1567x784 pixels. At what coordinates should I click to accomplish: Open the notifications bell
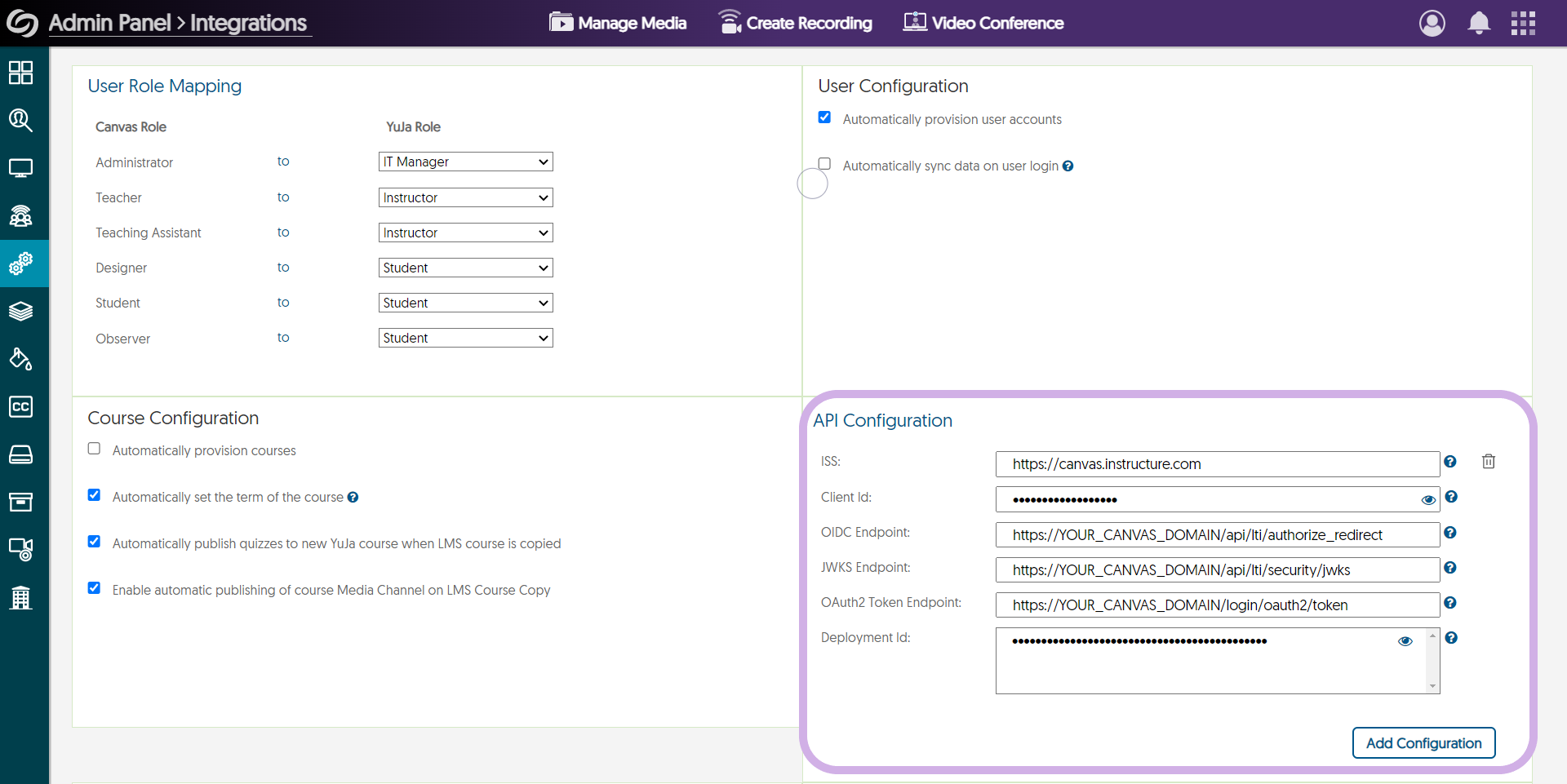1479,23
